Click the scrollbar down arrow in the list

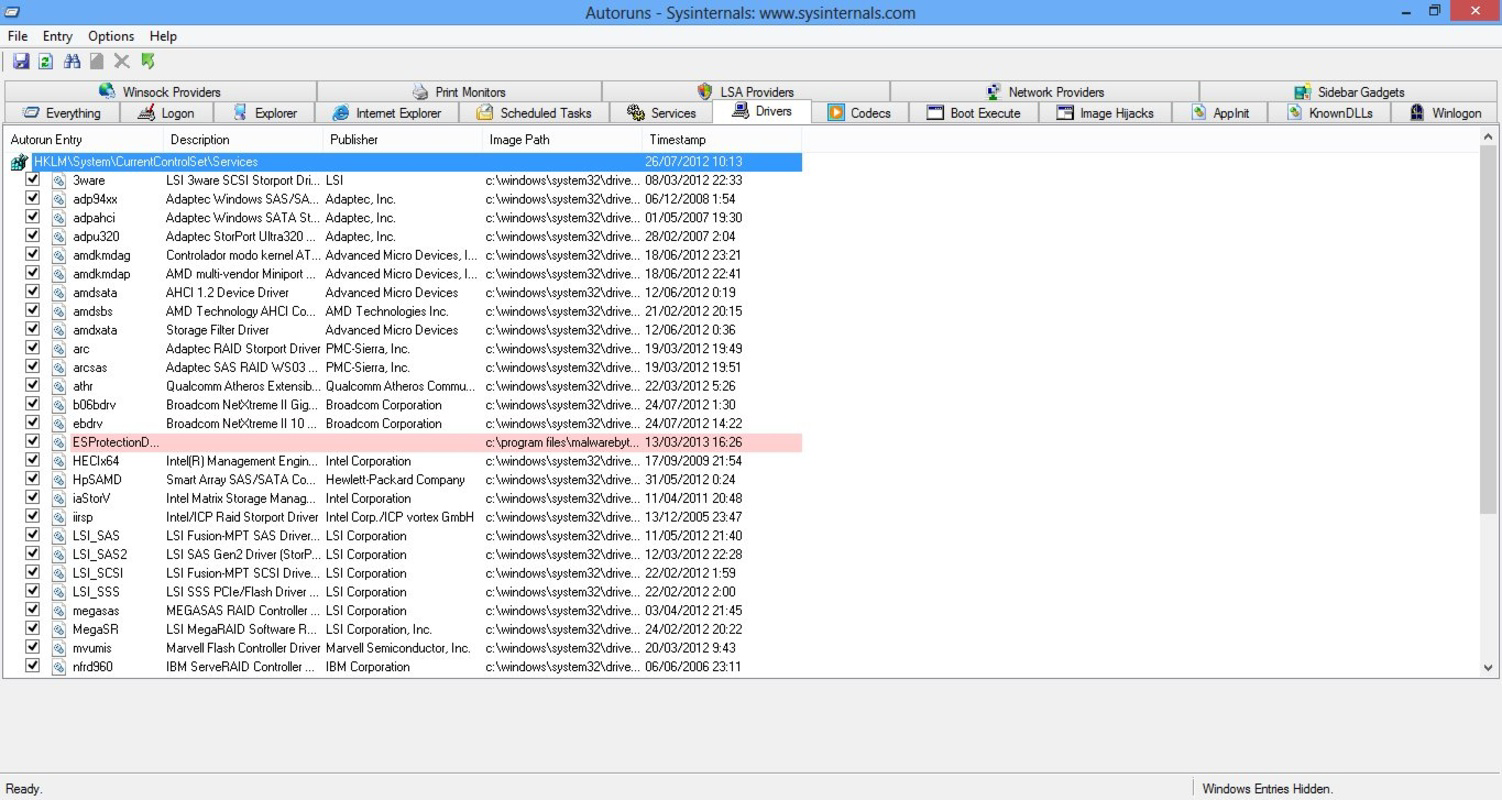click(1488, 668)
